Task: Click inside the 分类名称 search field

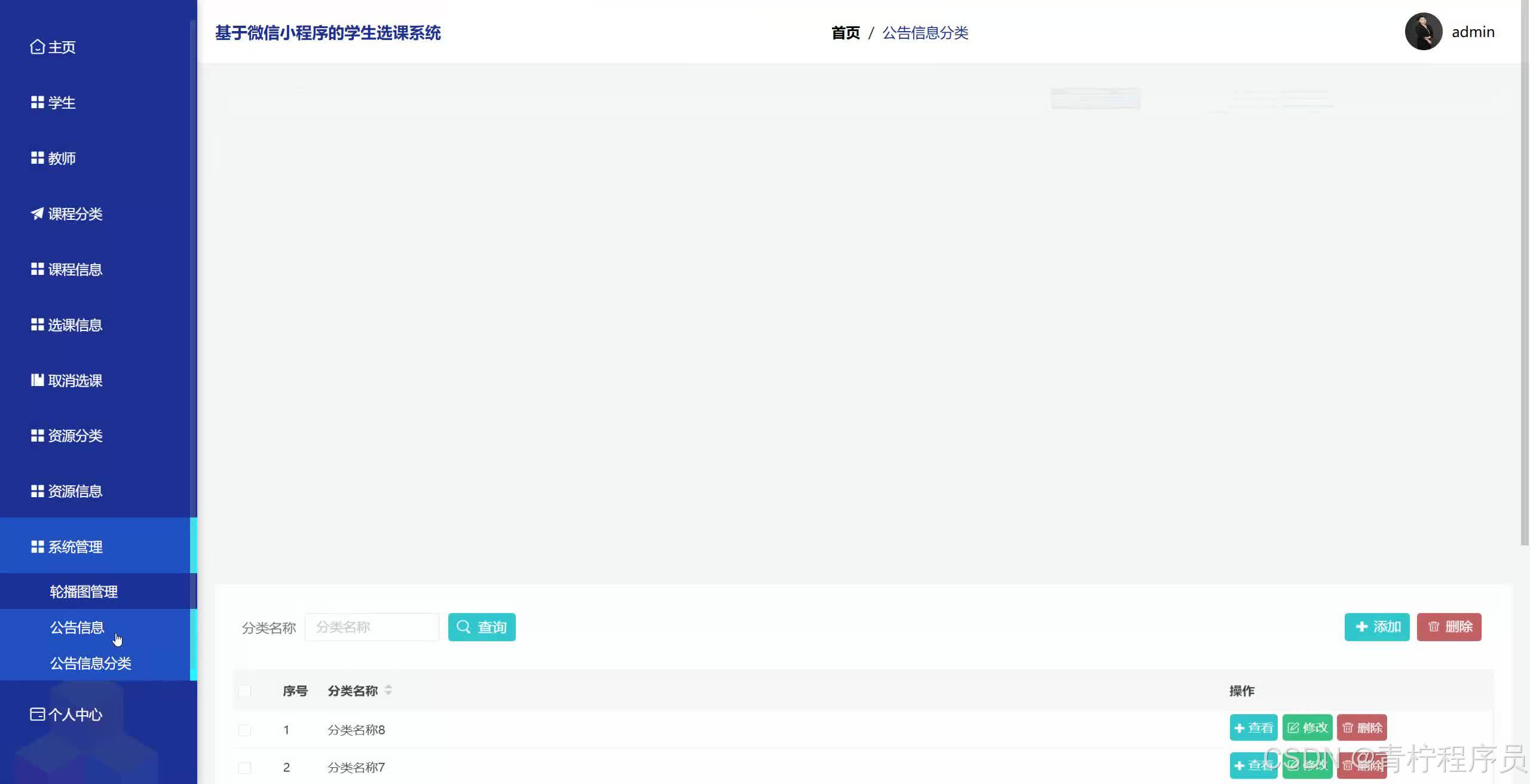Action: coord(372,627)
